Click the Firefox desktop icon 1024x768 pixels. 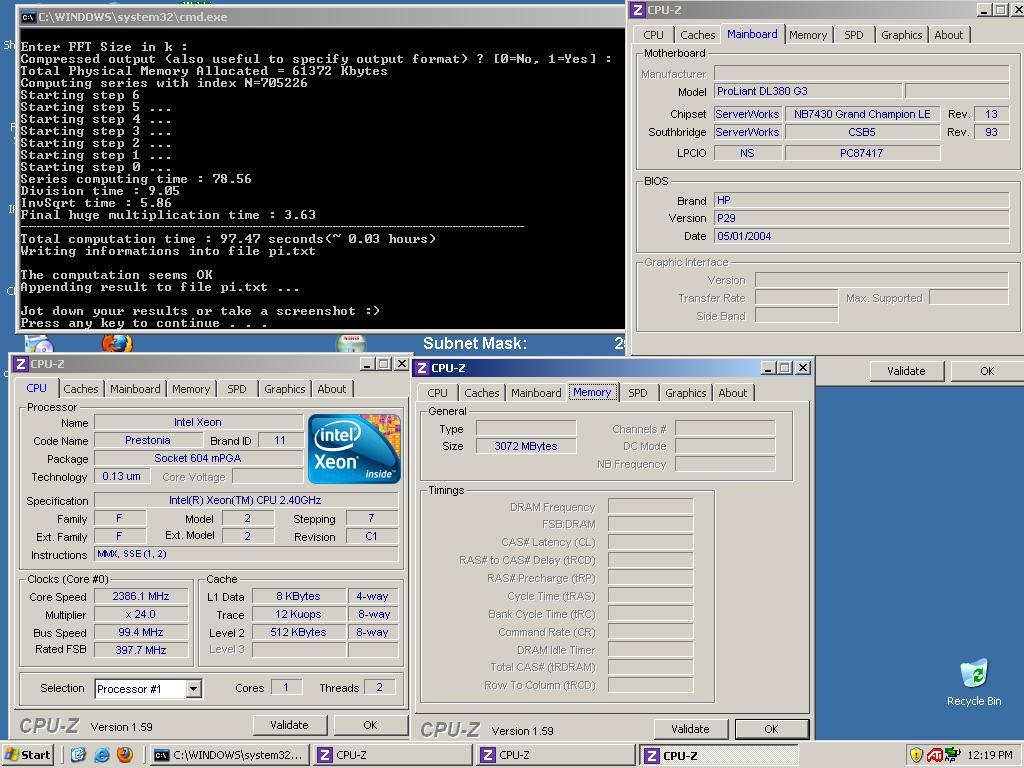pos(117,344)
